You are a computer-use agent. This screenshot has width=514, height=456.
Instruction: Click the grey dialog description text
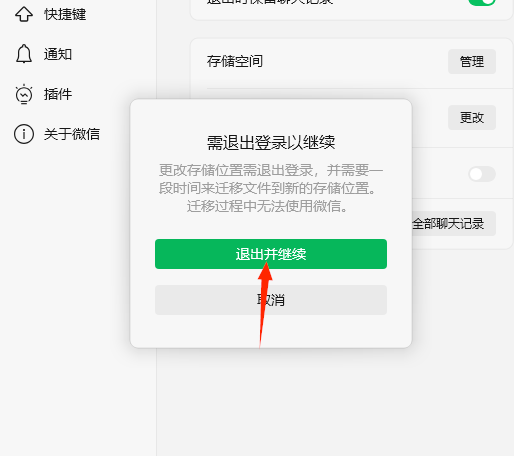tap(271, 188)
